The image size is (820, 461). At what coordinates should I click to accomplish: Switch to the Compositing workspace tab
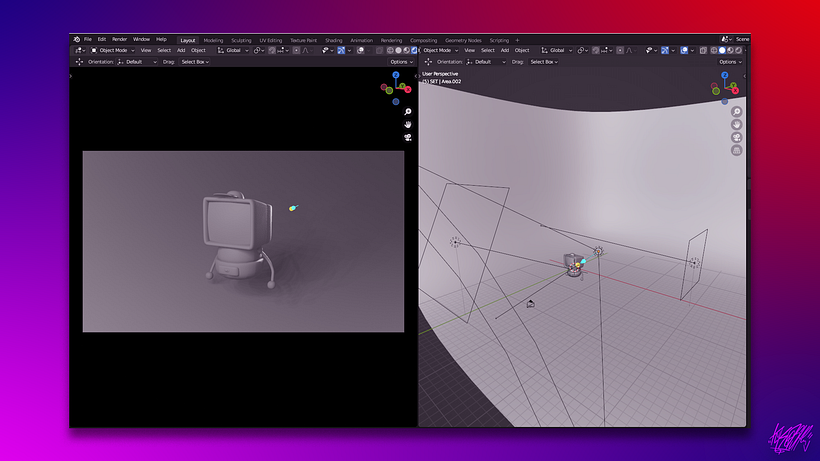424,40
